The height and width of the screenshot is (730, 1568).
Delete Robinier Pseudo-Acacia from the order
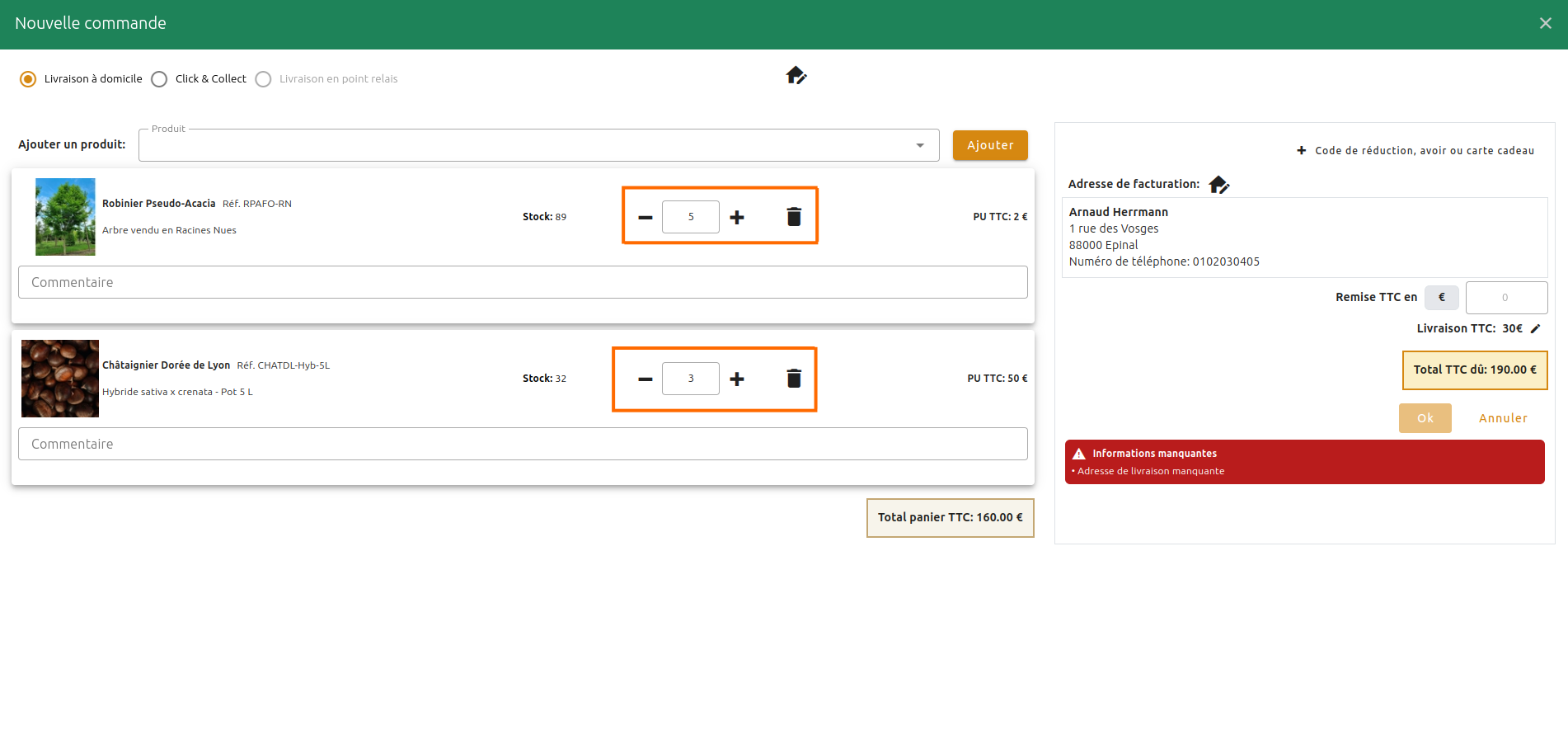click(794, 217)
